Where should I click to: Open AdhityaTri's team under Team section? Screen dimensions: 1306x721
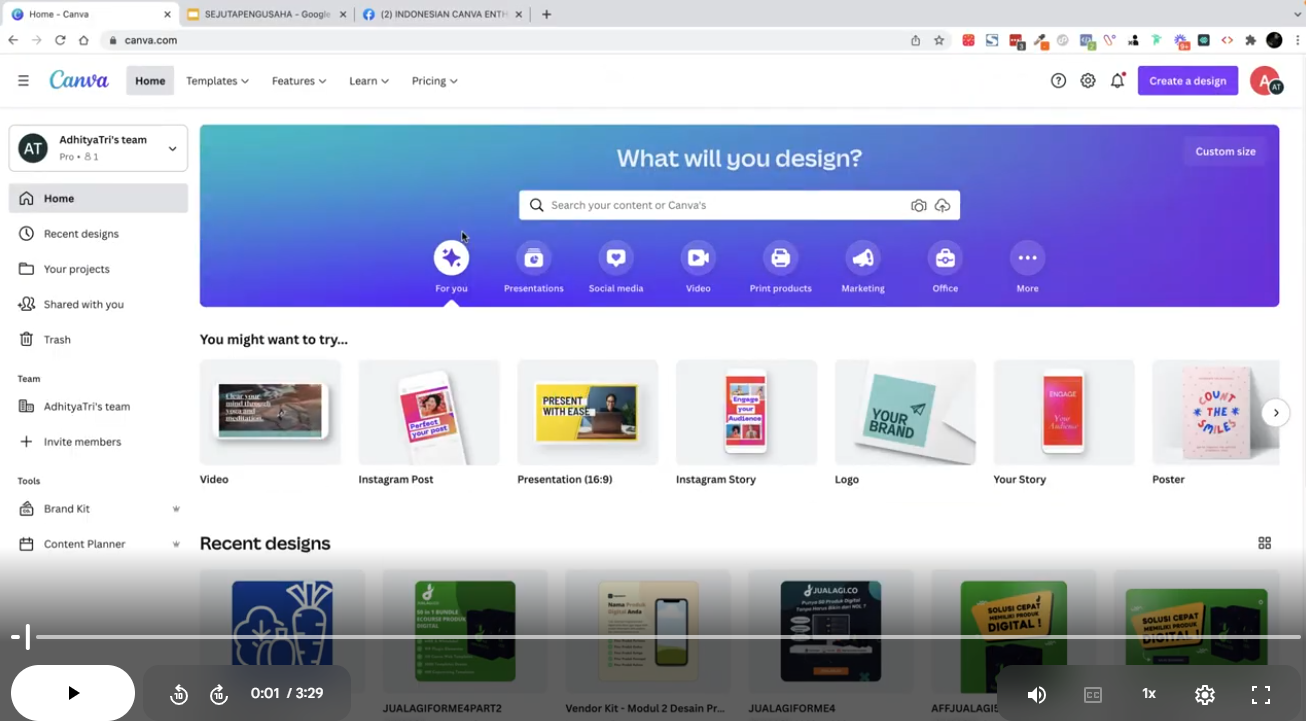point(98,407)
